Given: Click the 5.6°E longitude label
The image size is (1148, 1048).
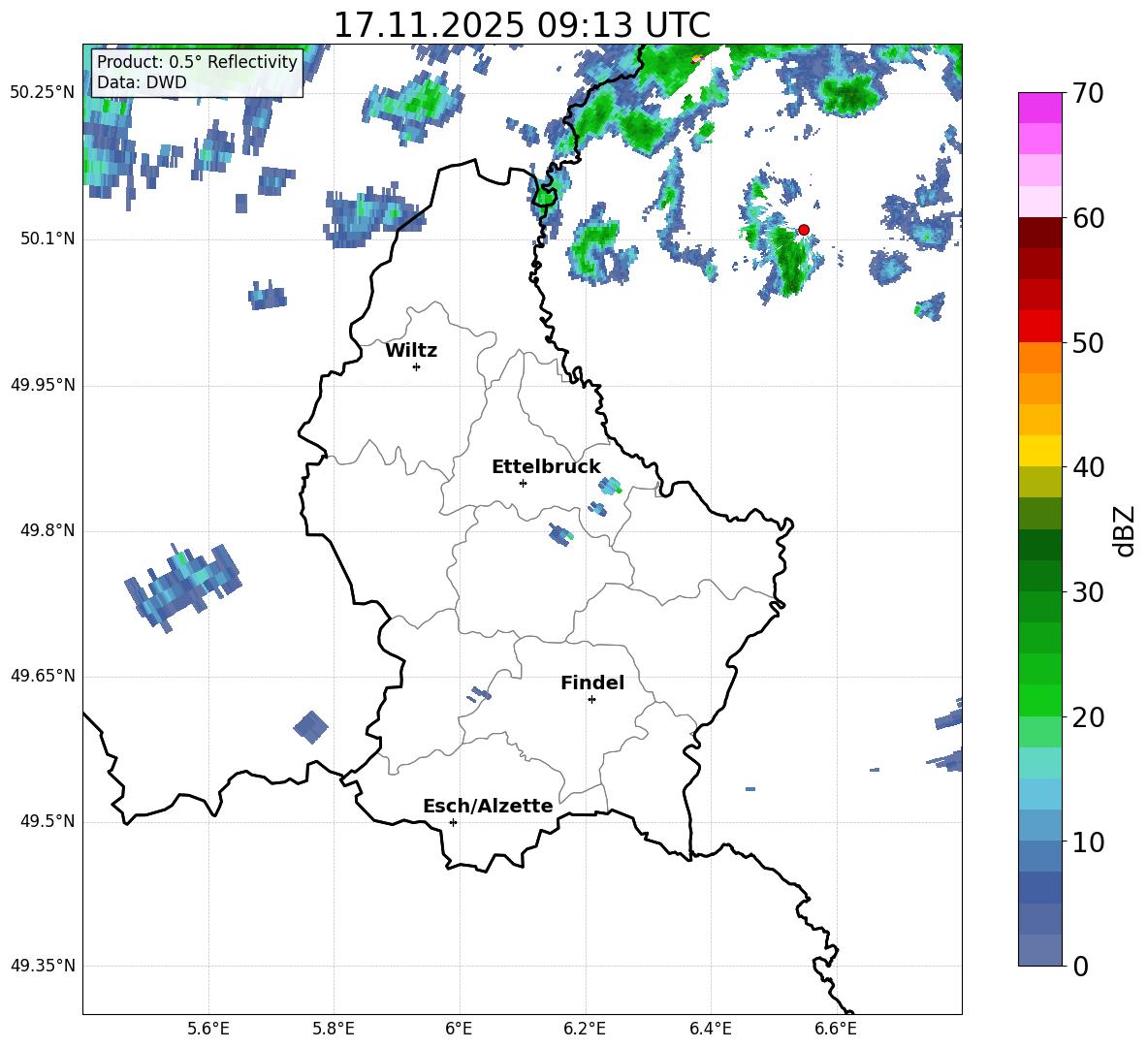Looking at the screenshot, I should coord(208,1029).
